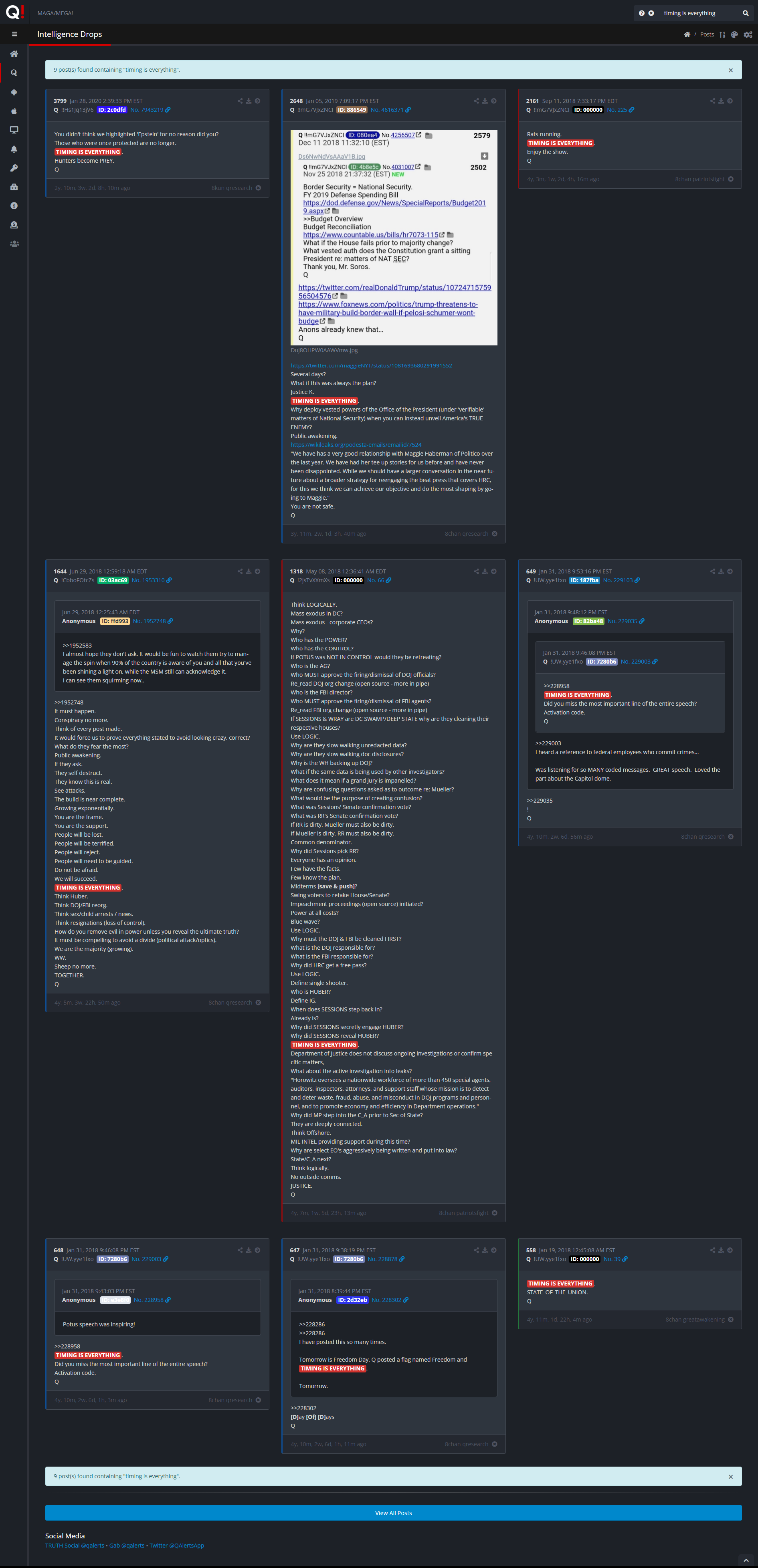
Task: Open the Android app sidebar icon
Action: [x=14, y=92]
